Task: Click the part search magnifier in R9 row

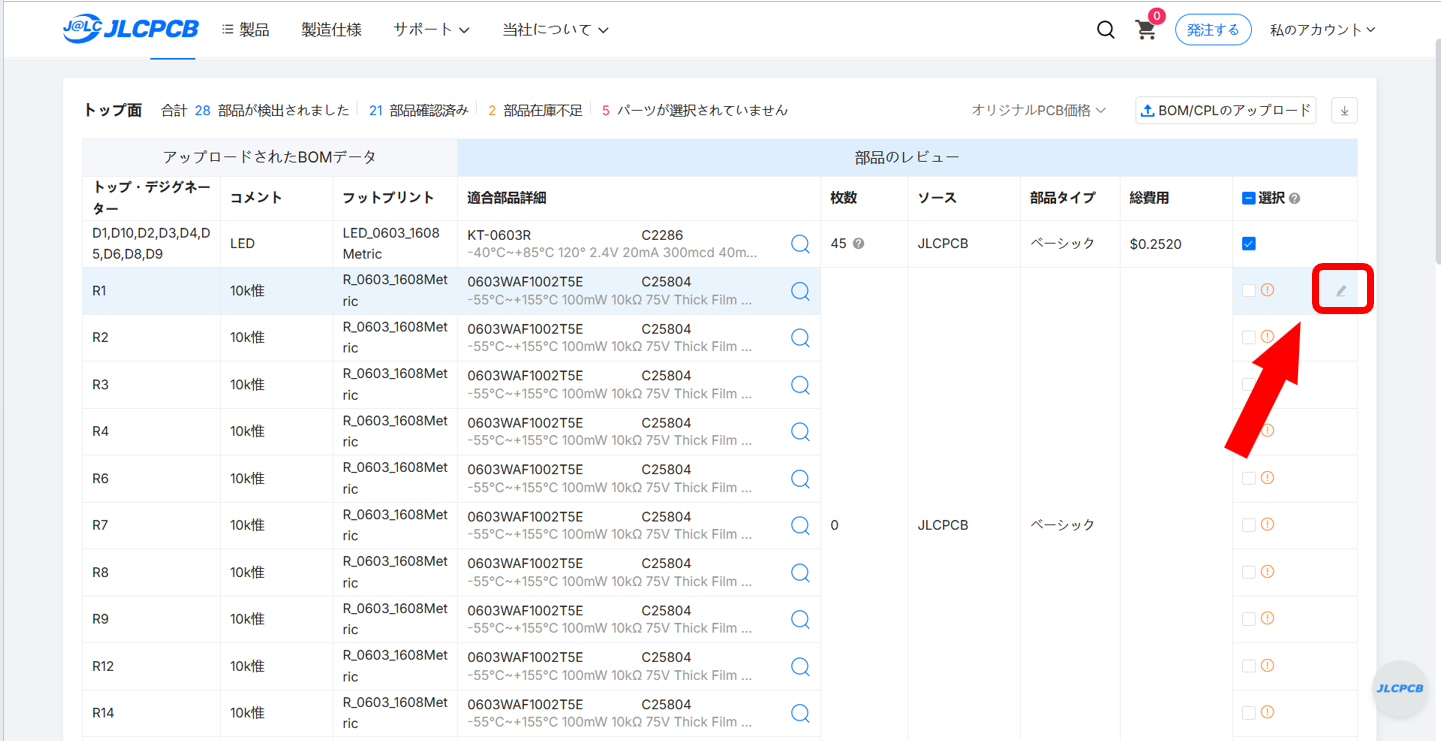Action: (x=800, y=620)
